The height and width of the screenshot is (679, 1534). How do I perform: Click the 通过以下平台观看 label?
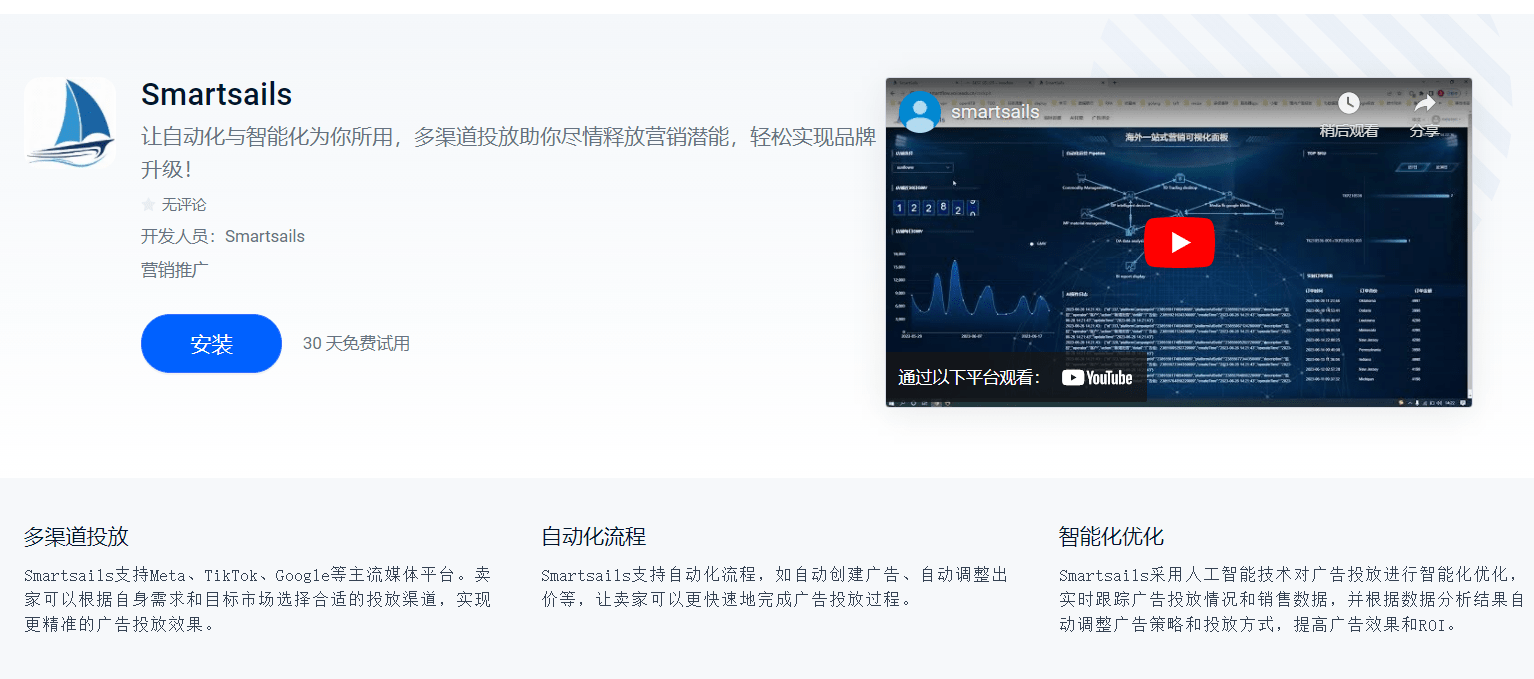click(x=969, y=378)
